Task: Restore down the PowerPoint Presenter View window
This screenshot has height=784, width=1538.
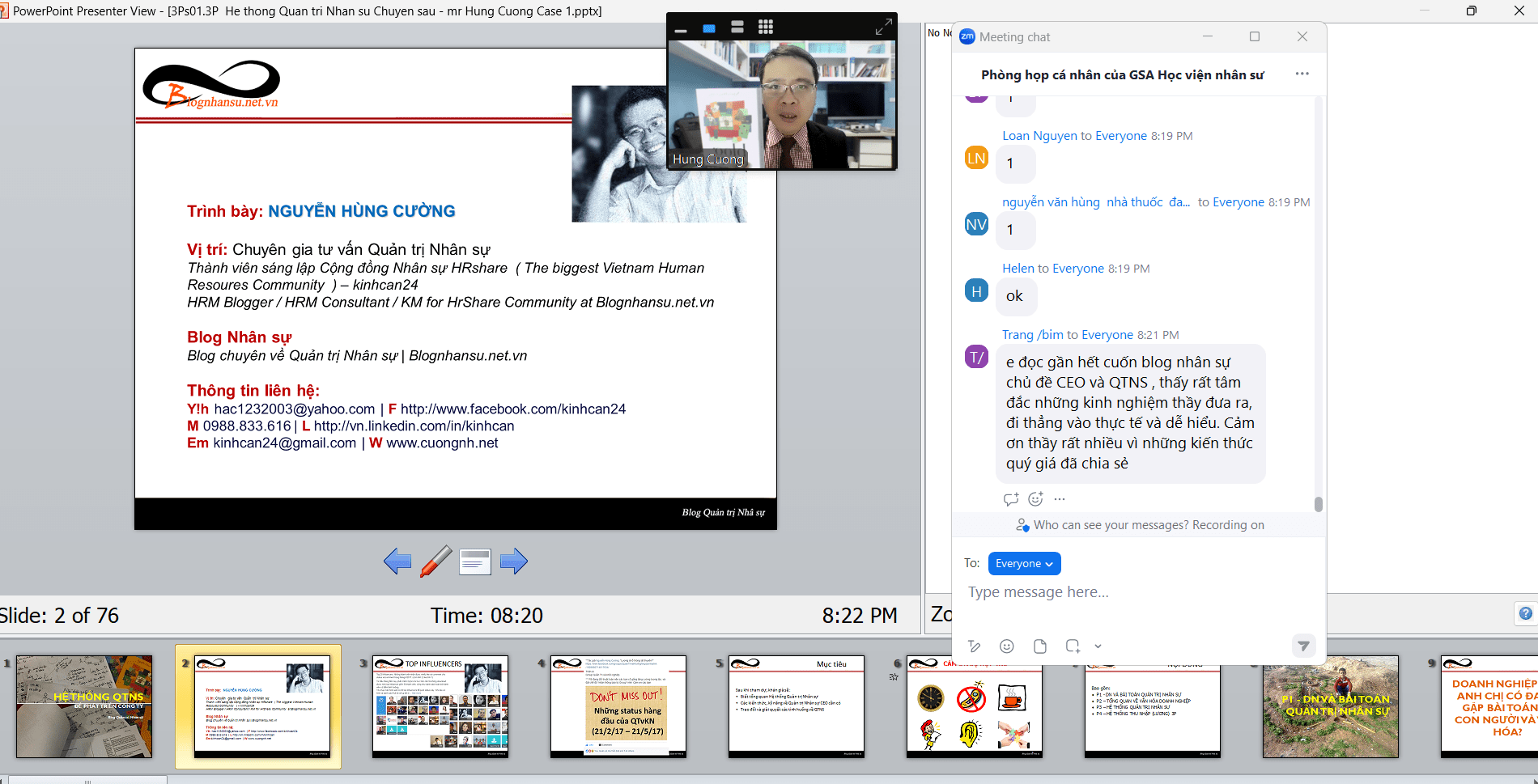Action: pos(1472,11)
